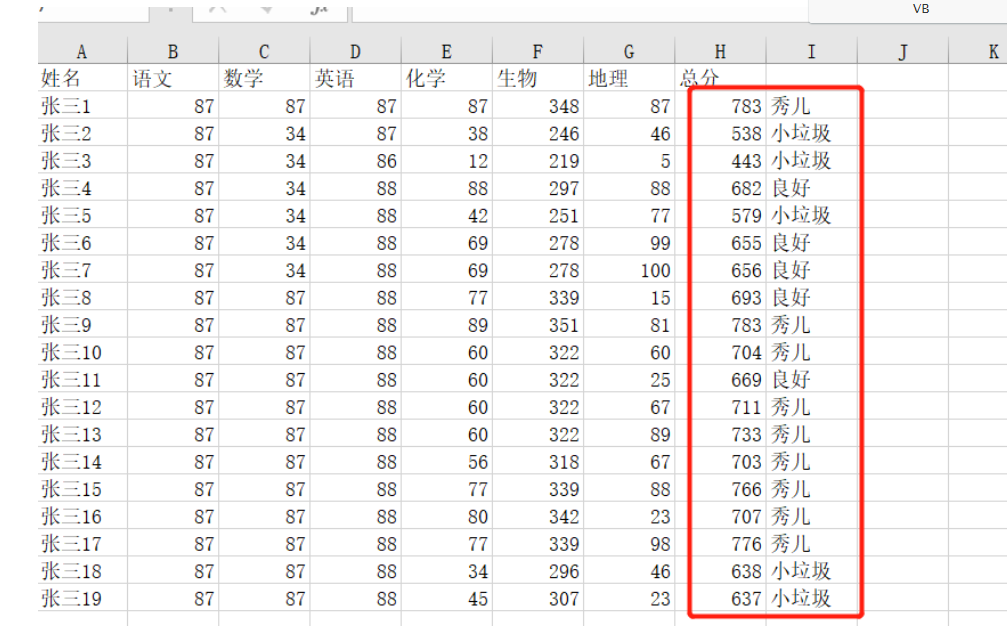1007x626 pixels.
Task: Select the 语文 header cell
Action: tap(173, 78)
